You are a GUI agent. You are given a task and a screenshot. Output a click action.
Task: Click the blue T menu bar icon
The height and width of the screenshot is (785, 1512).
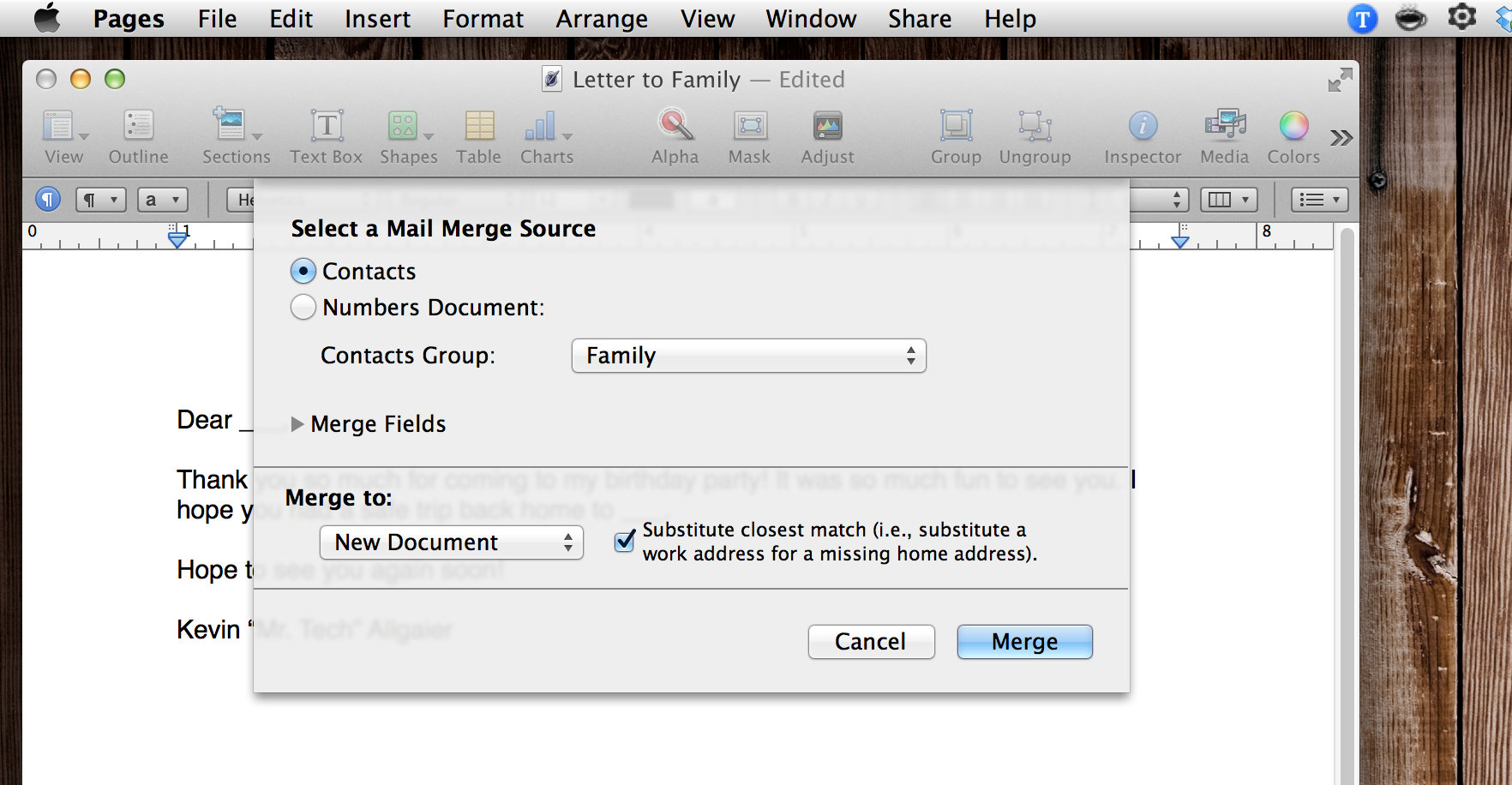(1362, 19)
